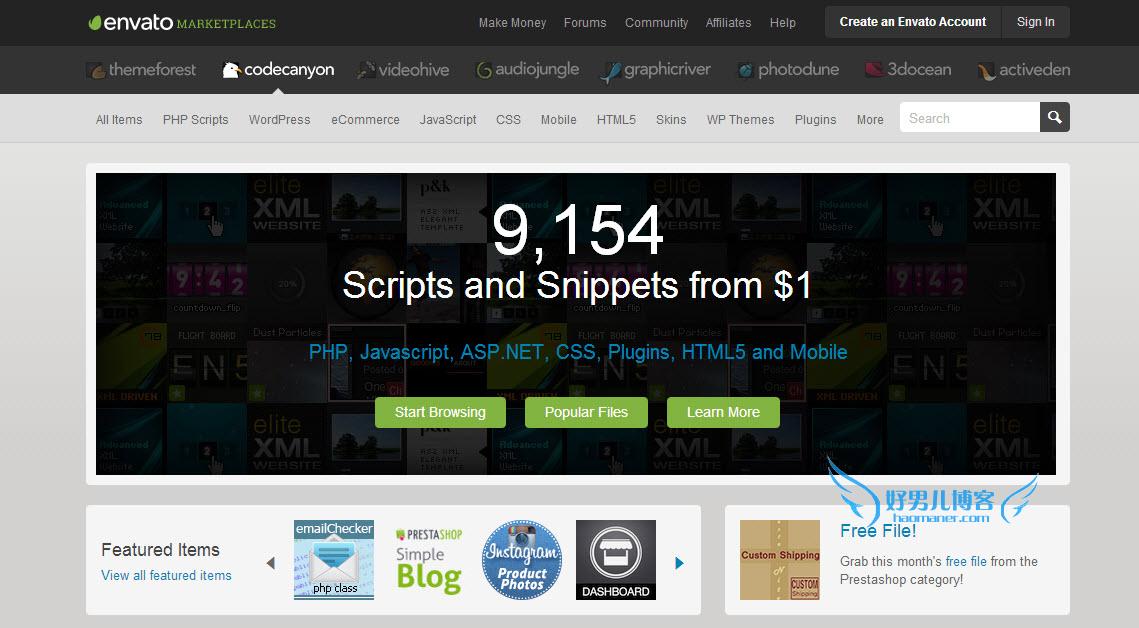
Task: Click the Featured Items heading
Action: point(161,550)
